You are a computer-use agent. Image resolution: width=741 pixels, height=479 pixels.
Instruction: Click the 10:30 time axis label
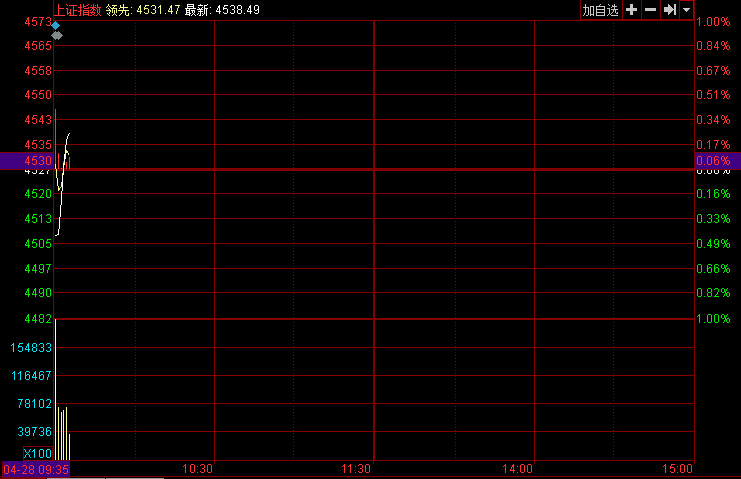(198, 469)
